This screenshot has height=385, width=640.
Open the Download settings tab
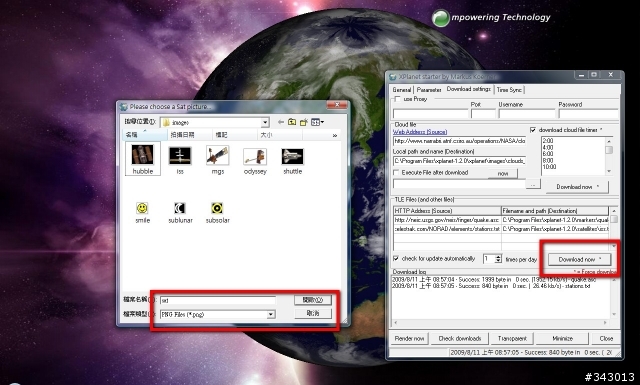469,89
